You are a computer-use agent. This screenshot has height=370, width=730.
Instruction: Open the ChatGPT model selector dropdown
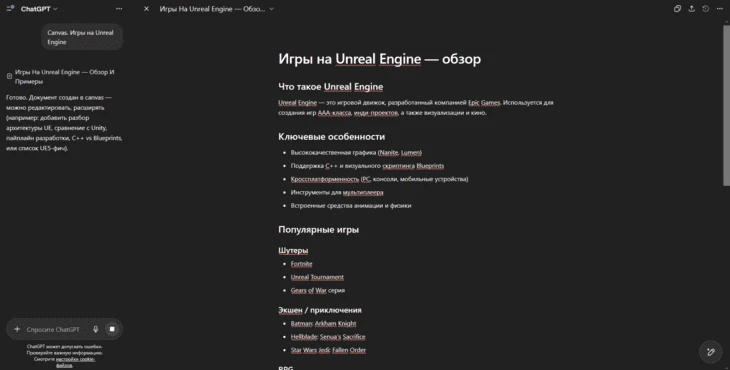[39, 9]
